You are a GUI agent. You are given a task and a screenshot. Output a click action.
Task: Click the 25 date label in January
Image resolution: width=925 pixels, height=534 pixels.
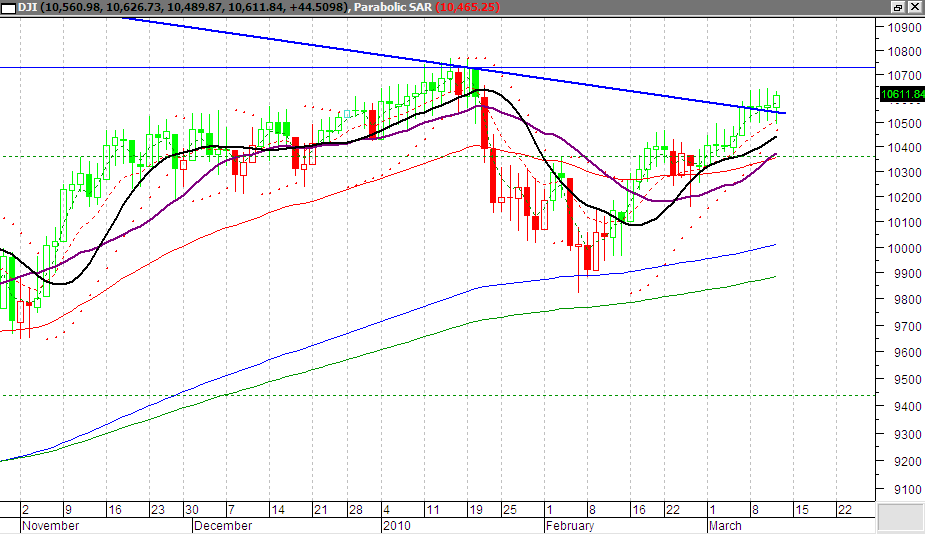point(509,510)
